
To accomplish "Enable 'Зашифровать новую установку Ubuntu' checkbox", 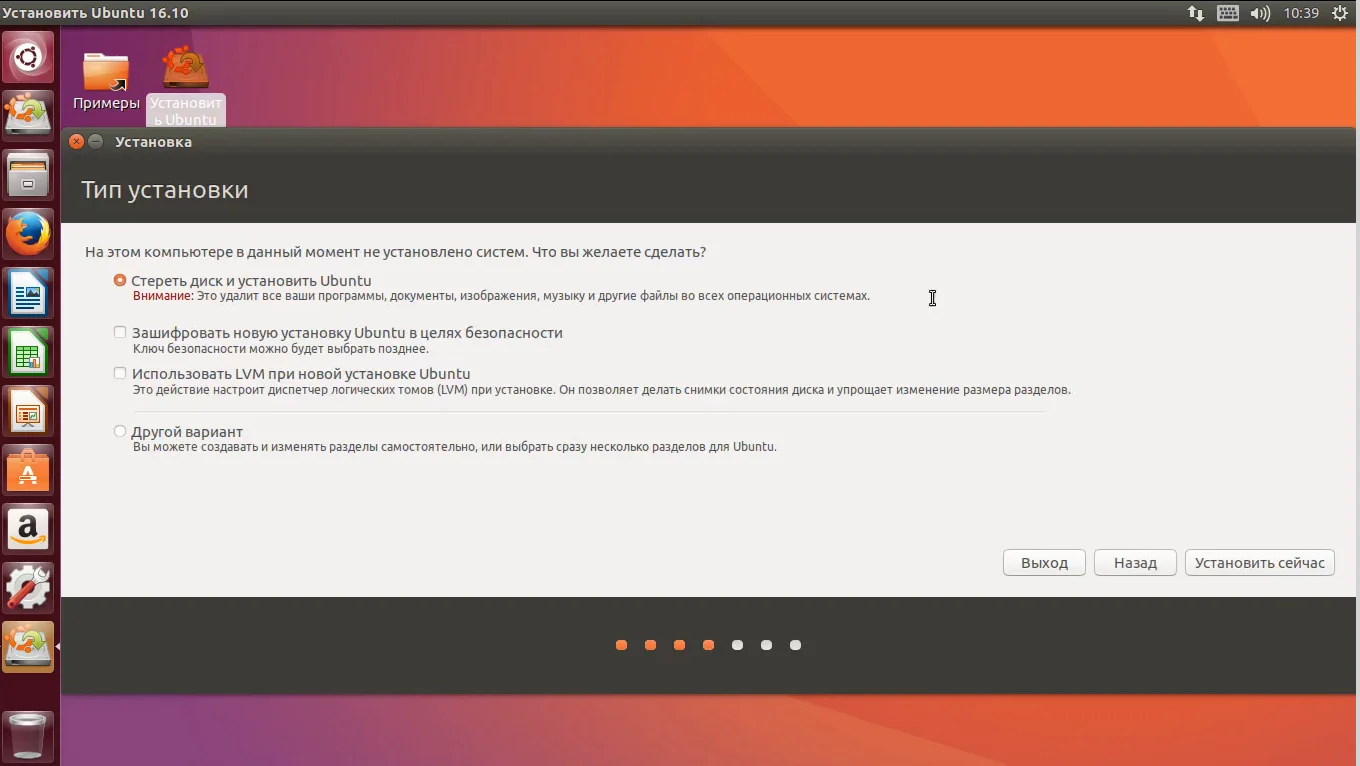I will click(120, 332).
